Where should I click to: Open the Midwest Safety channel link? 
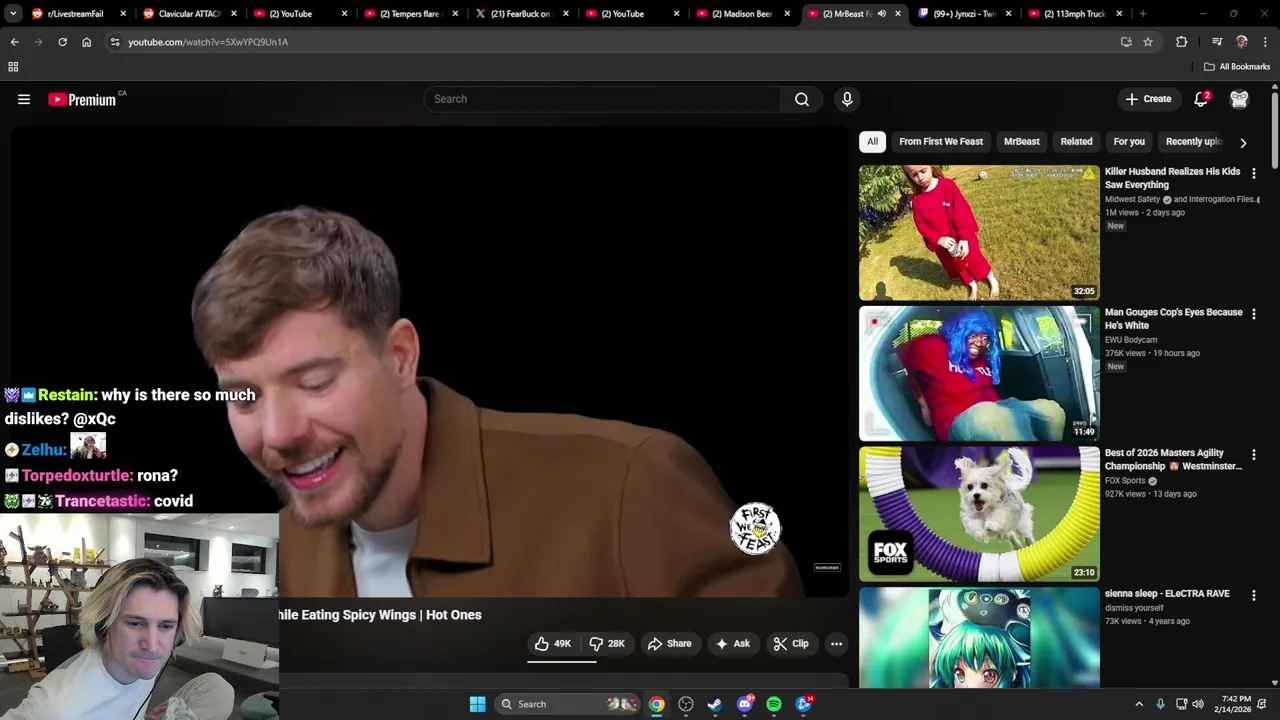pyautogui.click(x=1132, y=200)
